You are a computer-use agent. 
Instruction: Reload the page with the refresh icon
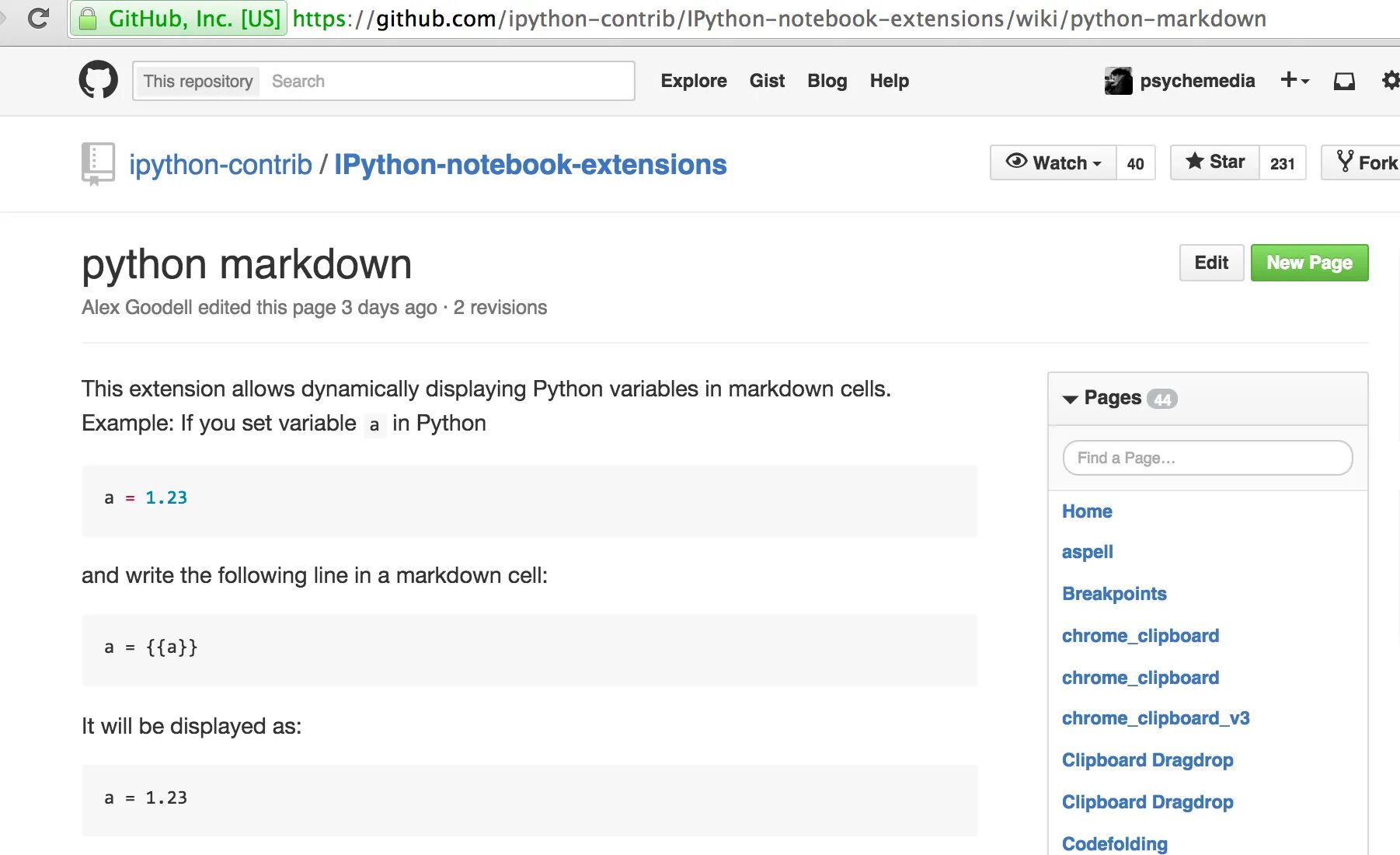point(37,18)
